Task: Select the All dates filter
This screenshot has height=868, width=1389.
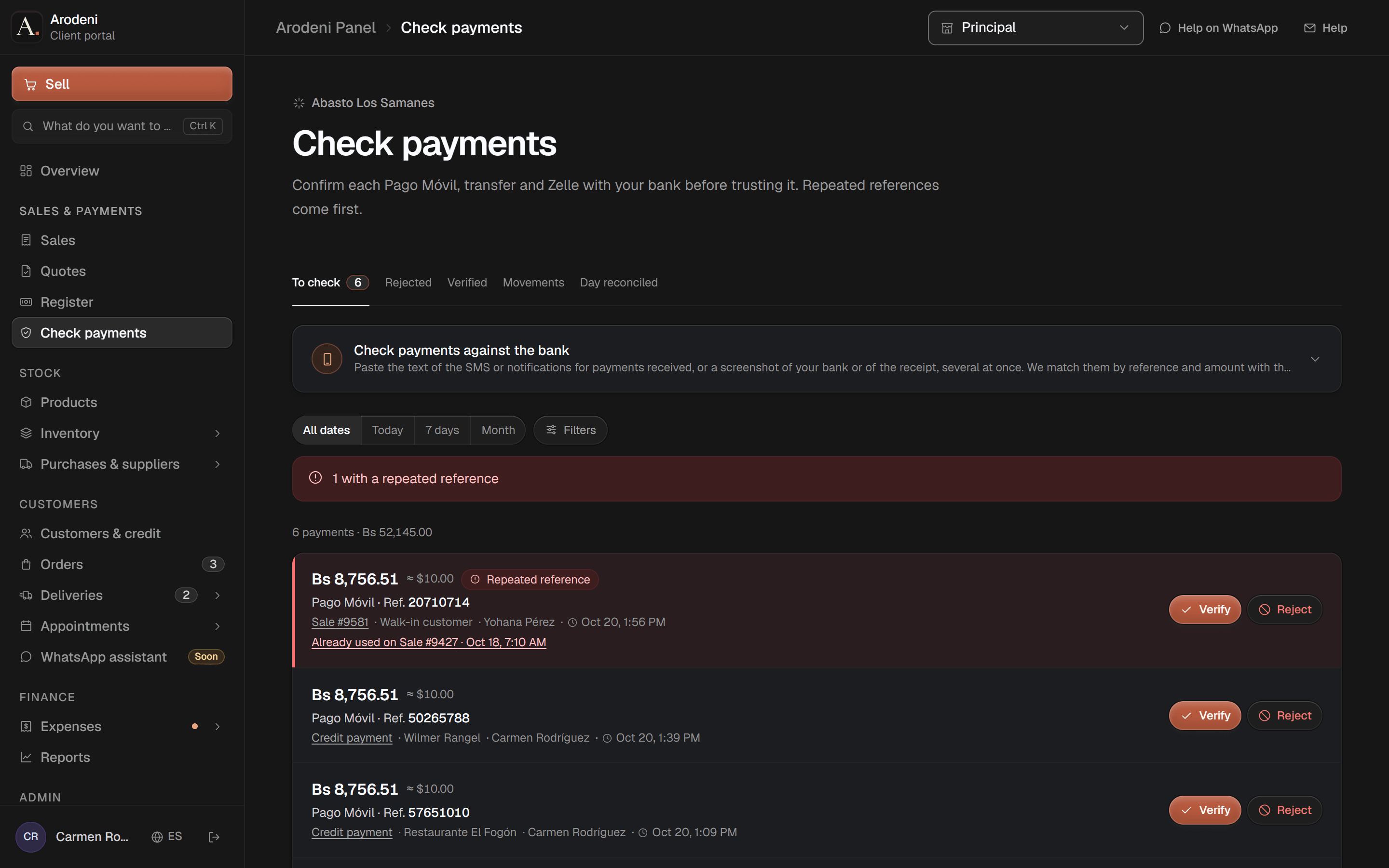Action: tap(327, 430)
